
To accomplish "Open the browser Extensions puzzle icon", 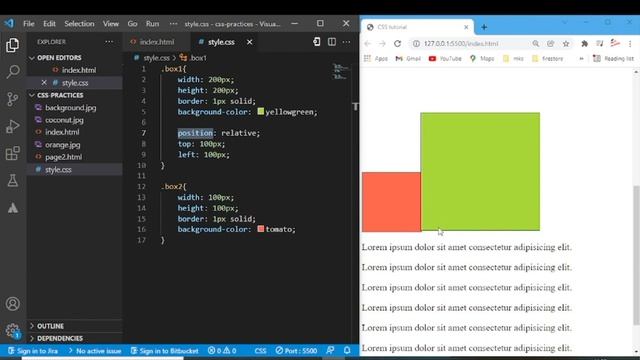I will (584, 44).
